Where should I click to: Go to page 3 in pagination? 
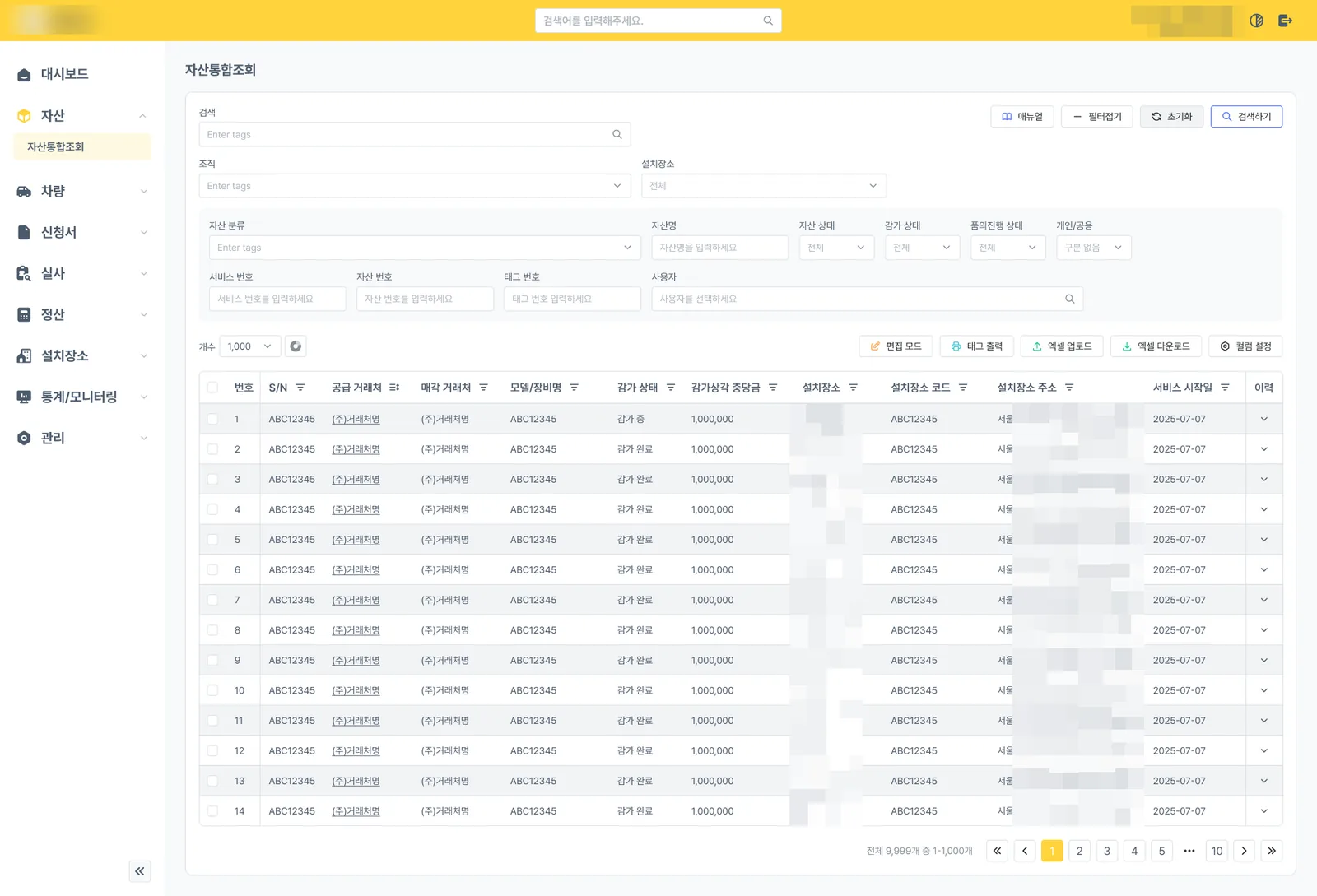click(x=1107, y=851)
